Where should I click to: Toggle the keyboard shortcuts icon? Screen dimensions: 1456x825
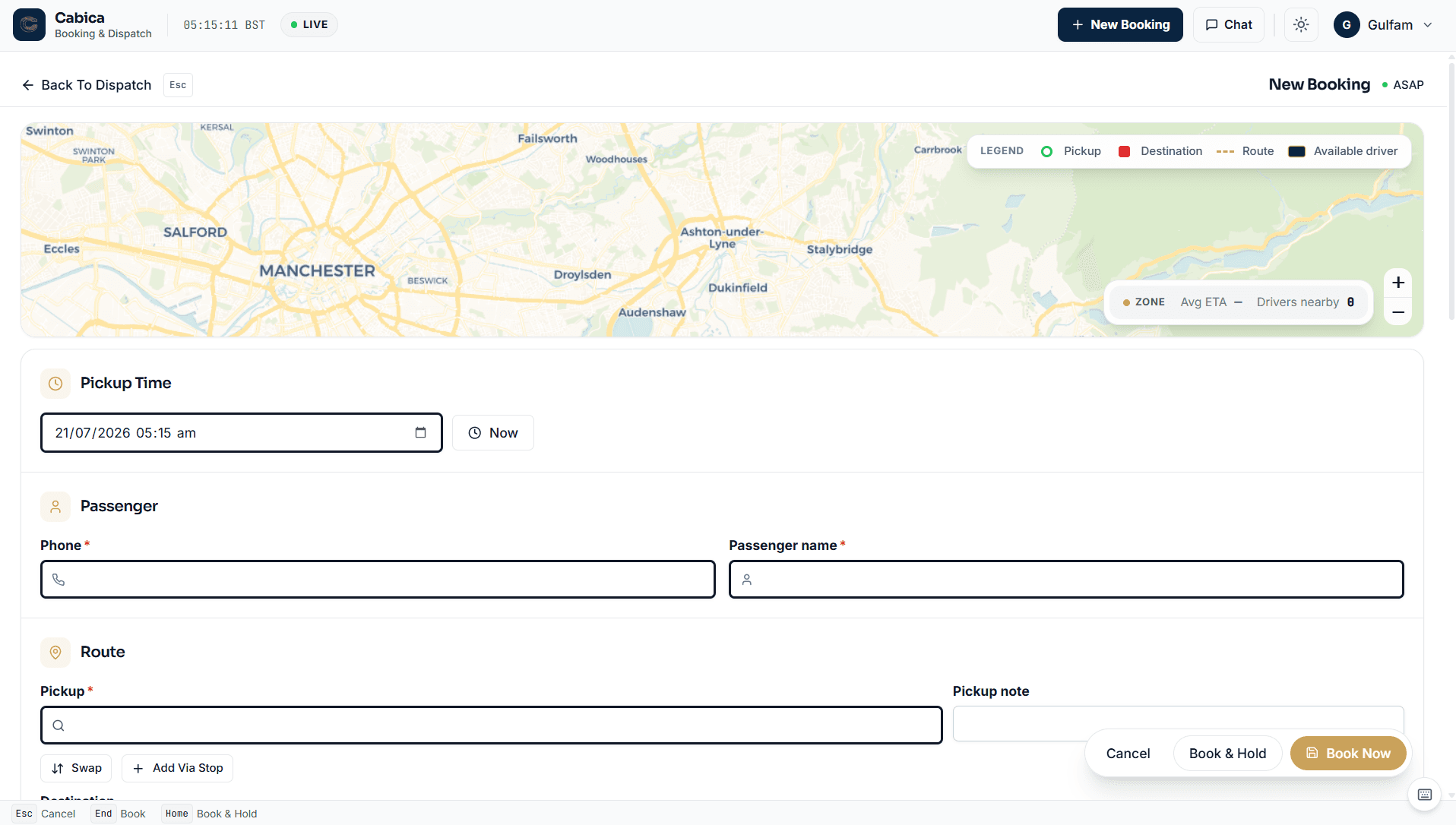point(1425,795)
